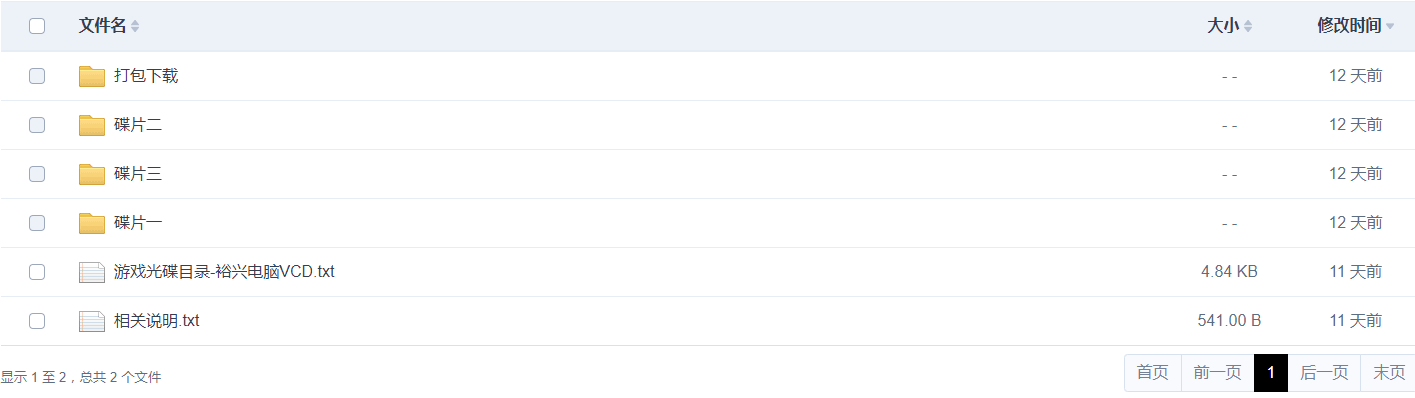Click the 前一页 pagination button

click(1218, 373)
